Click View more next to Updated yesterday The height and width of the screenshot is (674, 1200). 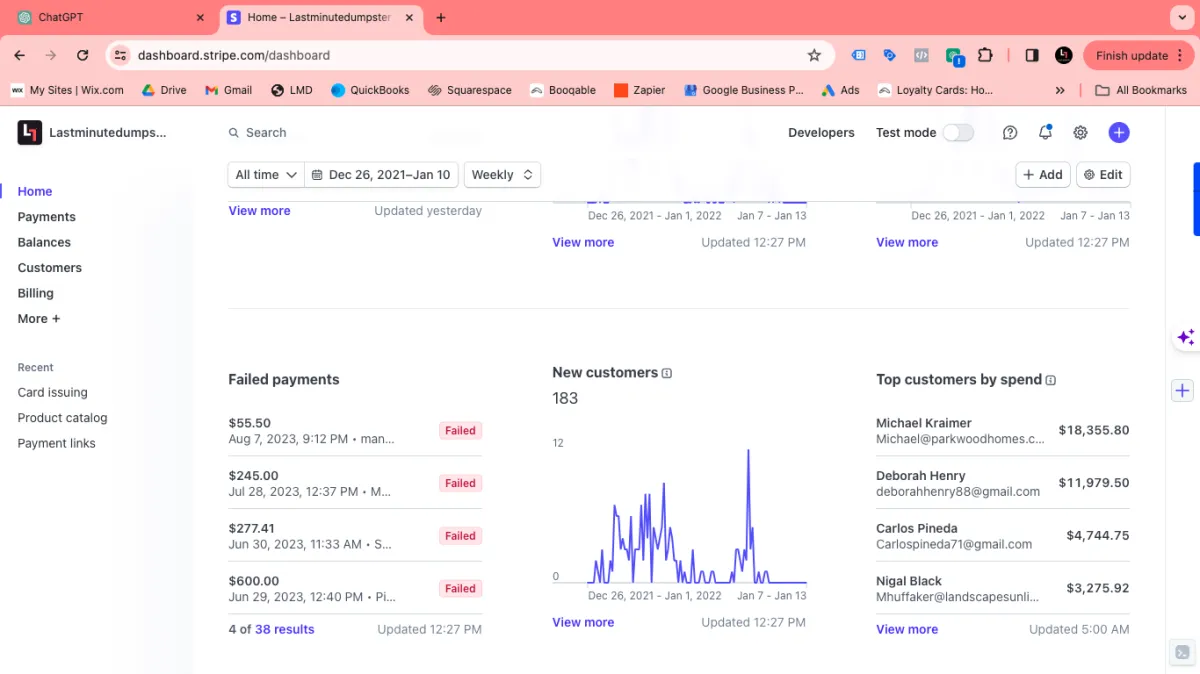259,211
